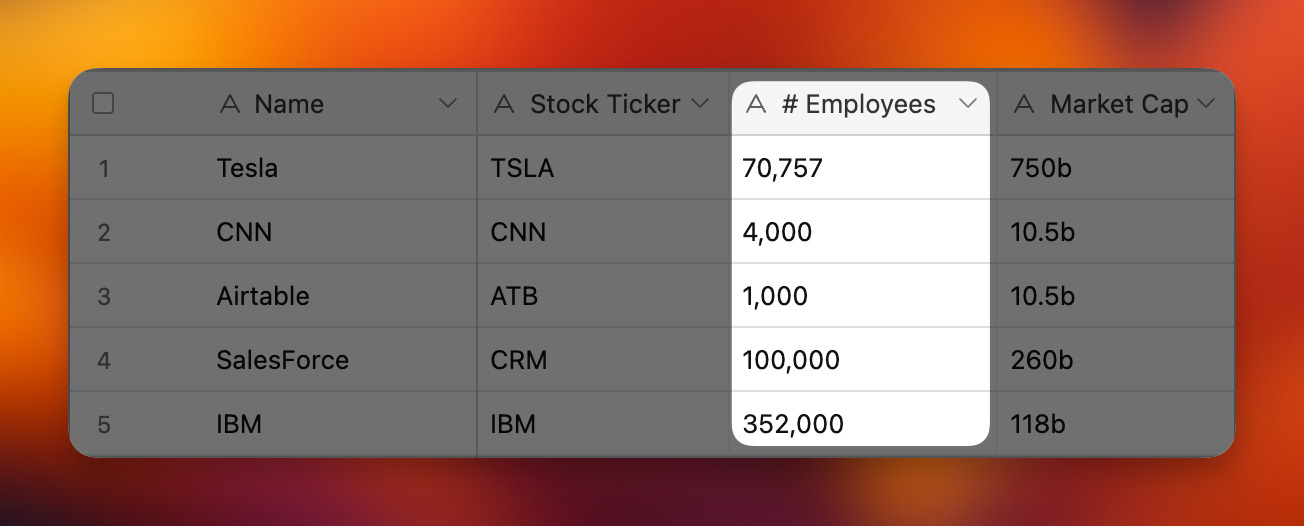
Task: Click the CNN name cell
Action: pos(244,232)
